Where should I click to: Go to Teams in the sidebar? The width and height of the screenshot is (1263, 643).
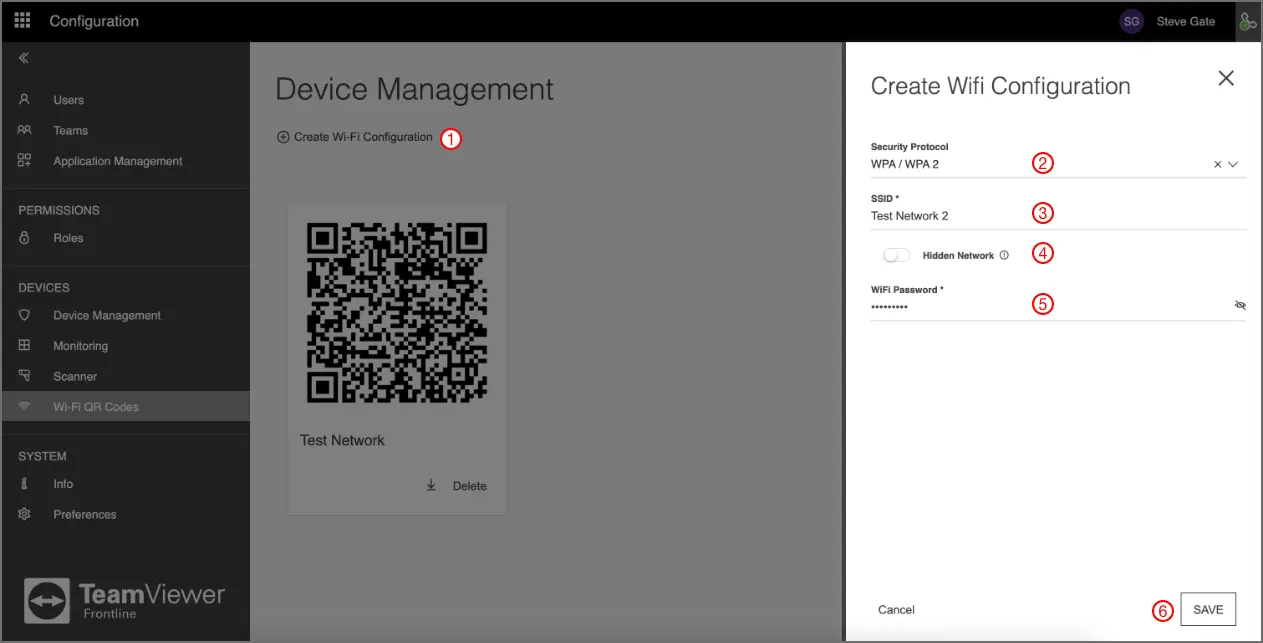point(70,130)
